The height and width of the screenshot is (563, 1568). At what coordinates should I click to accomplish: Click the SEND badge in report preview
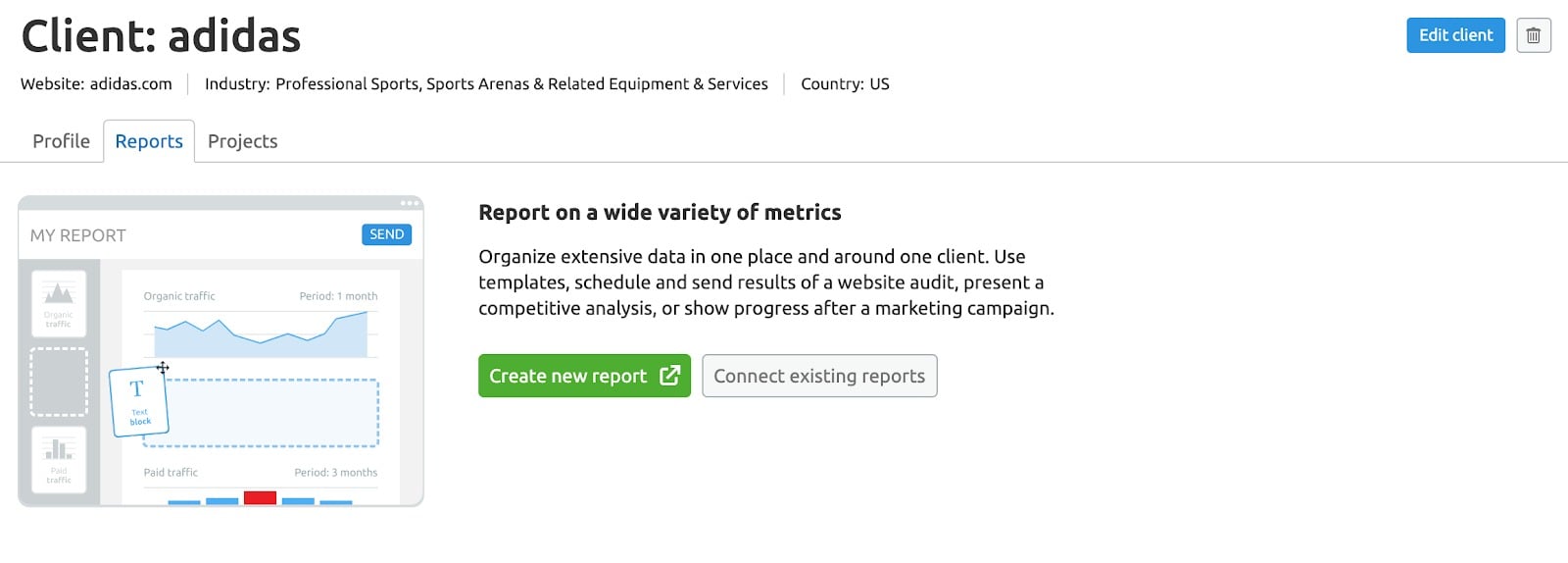[386, 234]
